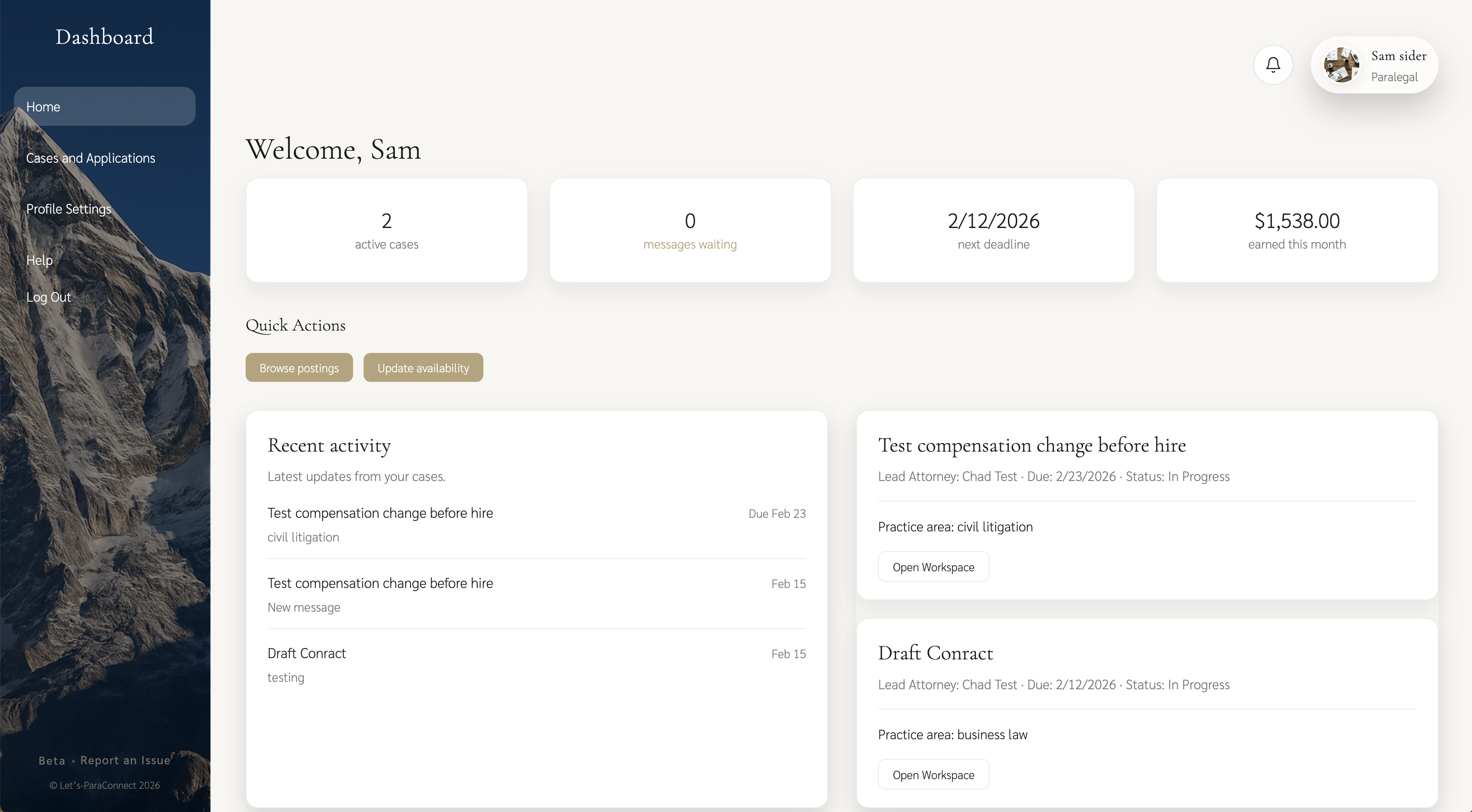Open notifications via the bell icon
The height and width of the screenshot is (812, 1472).
pyautogui.click(x=1272, y=64)
